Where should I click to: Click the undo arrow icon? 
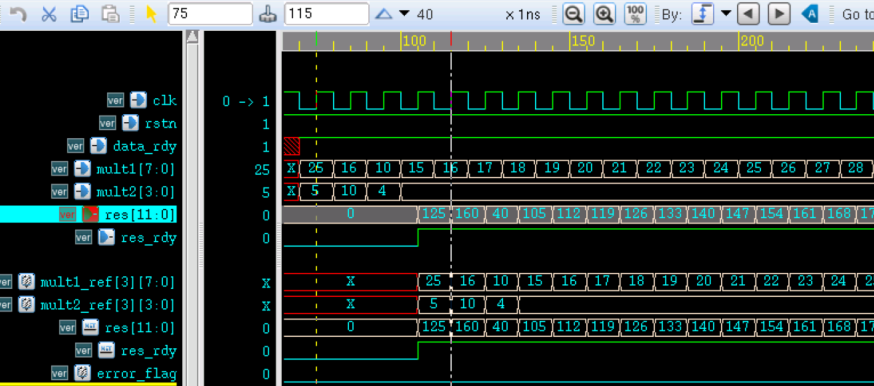point(18,14)
